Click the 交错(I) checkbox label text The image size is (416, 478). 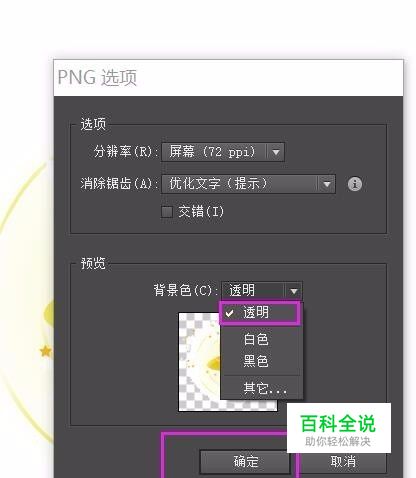tap(201, 212)
